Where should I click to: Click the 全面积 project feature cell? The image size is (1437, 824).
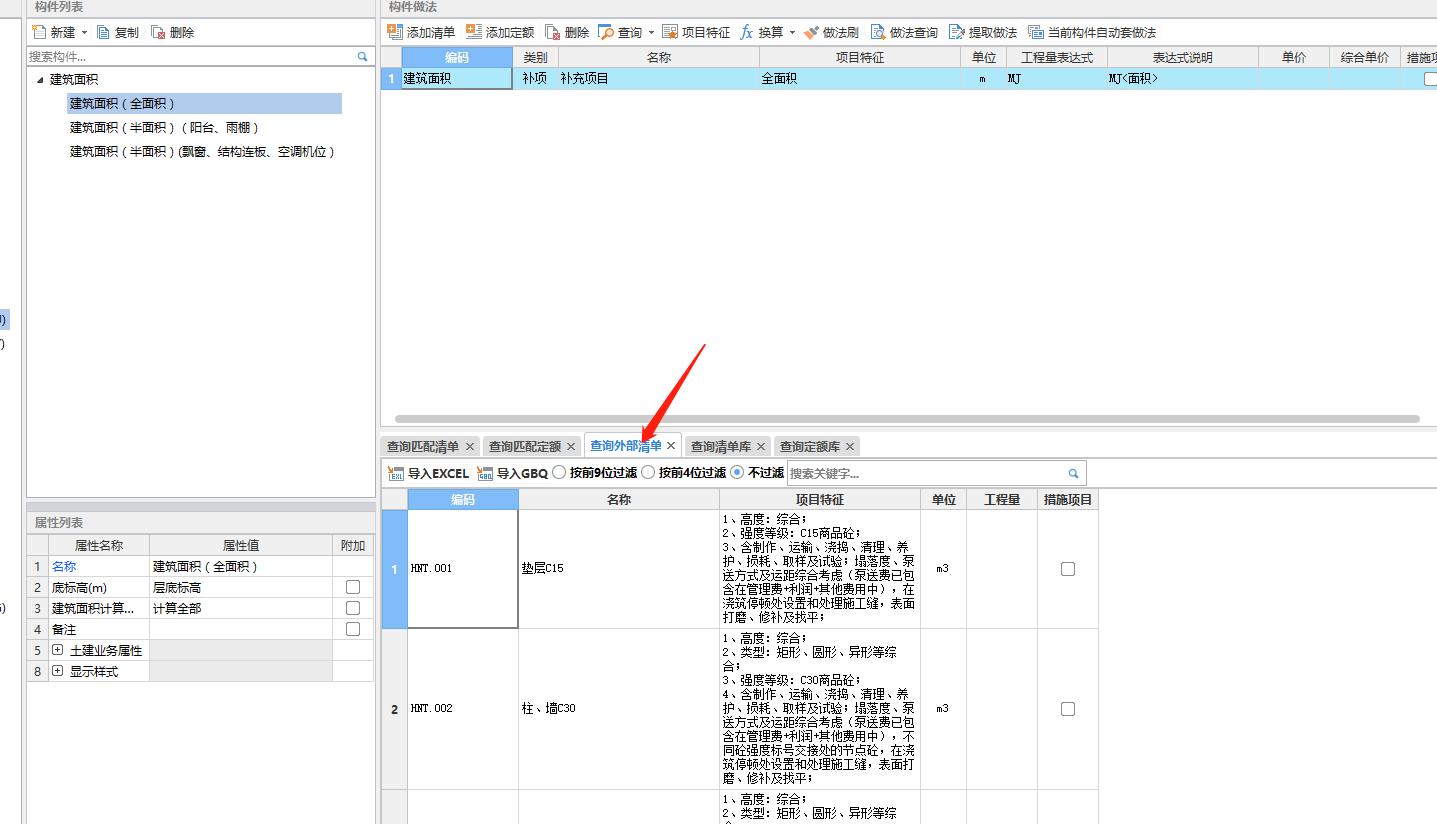point(860,78)
